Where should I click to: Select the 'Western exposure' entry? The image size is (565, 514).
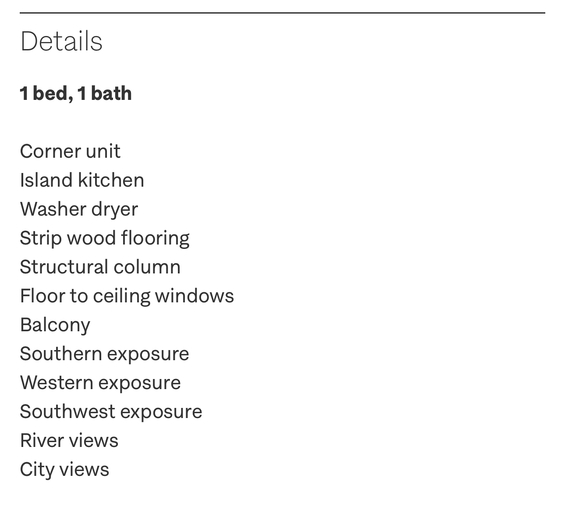click(x=100, y=383)
